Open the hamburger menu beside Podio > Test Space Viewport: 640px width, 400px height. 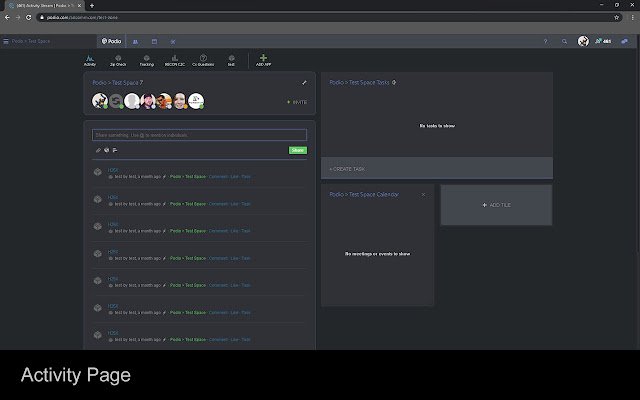6,41
